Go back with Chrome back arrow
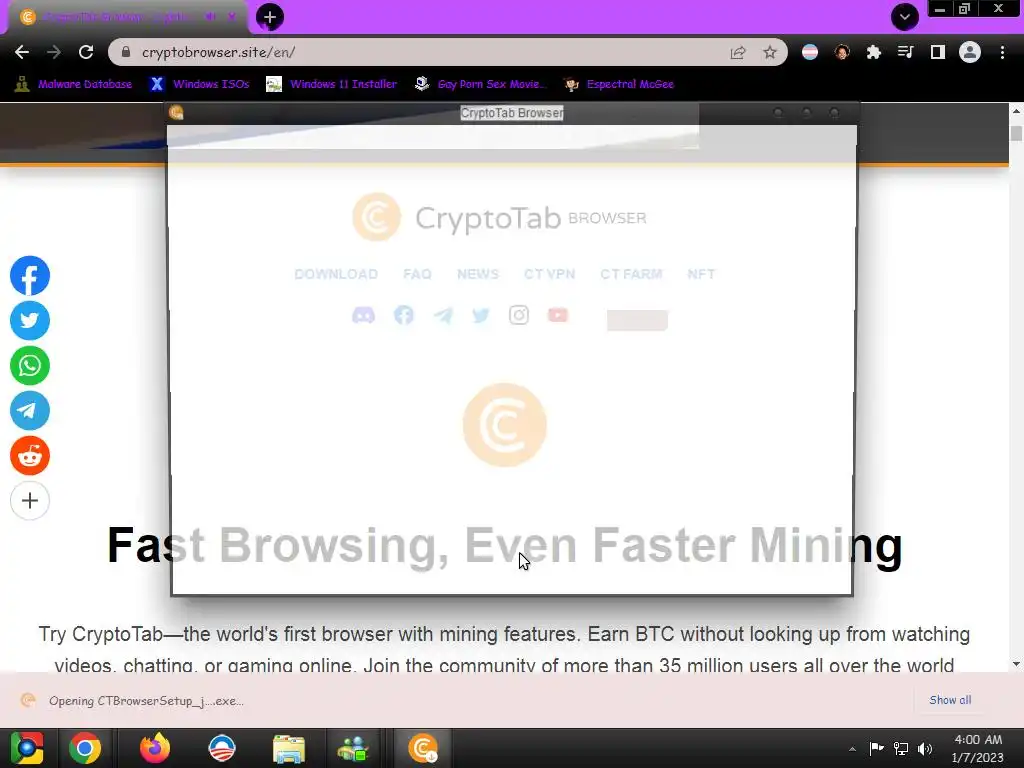The image size is (1024, 768). point(22,52)
